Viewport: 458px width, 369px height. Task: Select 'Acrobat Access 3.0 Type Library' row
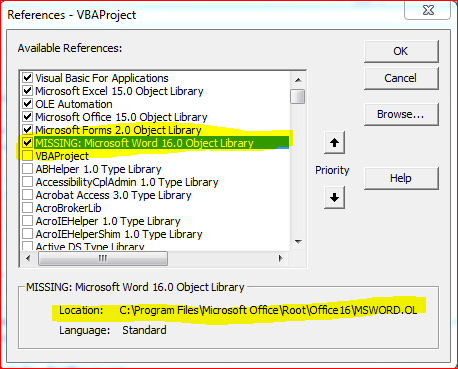tap(113, 195)
